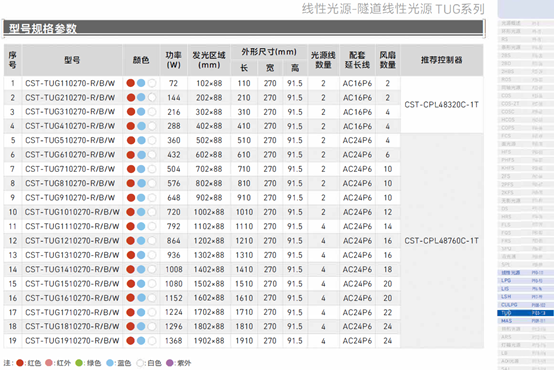Click the 线性光源-隧道线性光源 TUG系列 page title
Viewport: 554px width, 370px height.
click(393, 9)
